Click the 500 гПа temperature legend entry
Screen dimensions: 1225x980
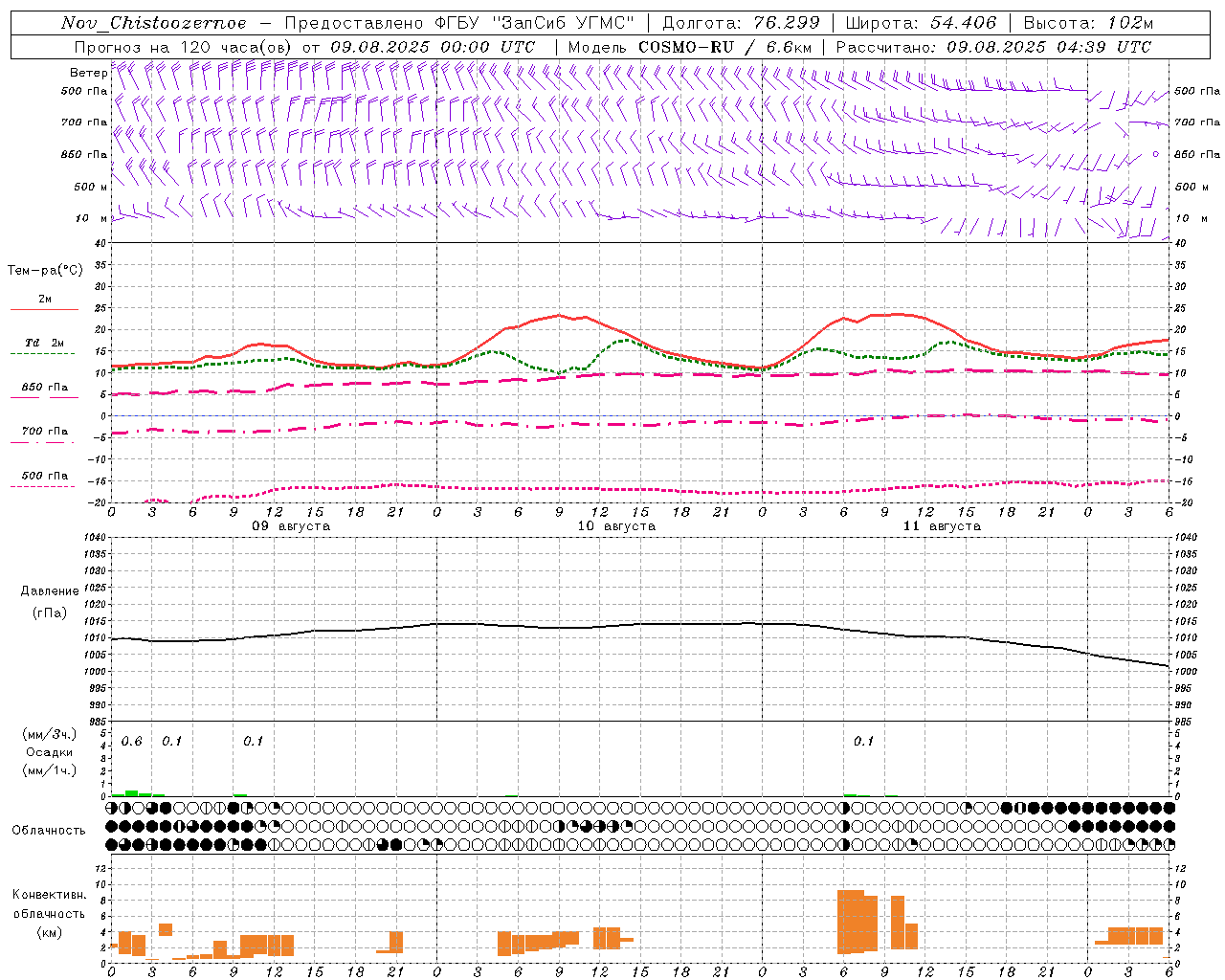[x=45, y=476]
